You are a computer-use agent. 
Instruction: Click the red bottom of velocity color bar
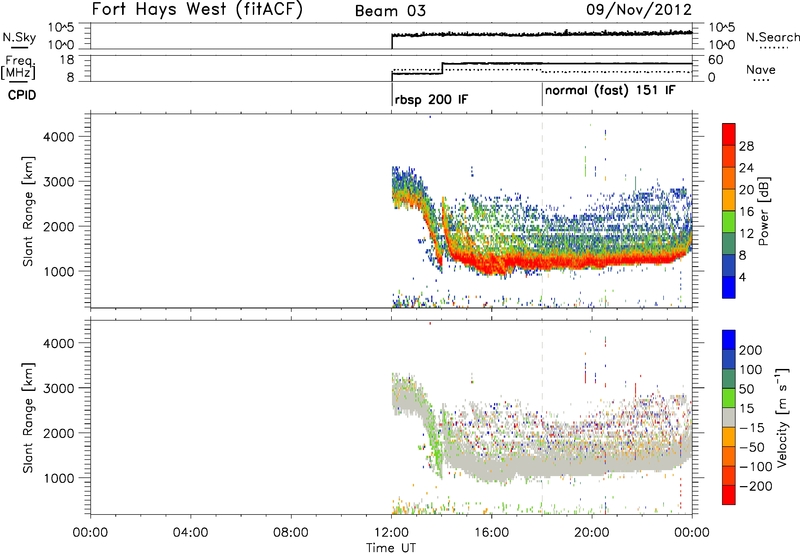pos(729,495)
